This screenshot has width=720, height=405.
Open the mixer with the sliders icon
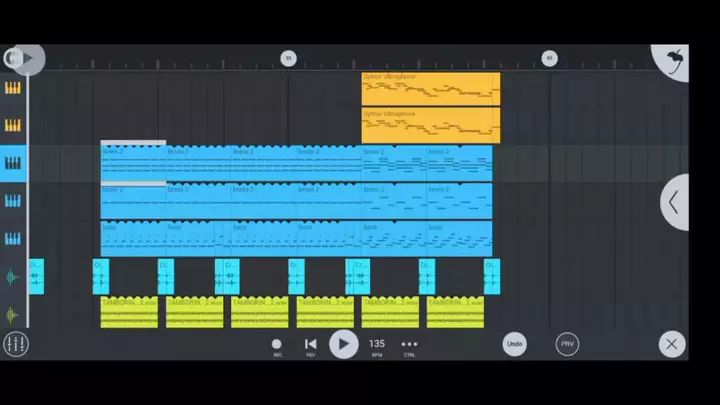[x=15, y=344]
